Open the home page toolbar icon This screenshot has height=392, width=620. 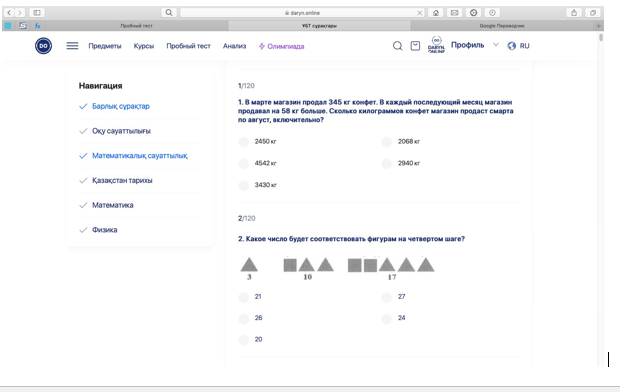coord(435,13)
